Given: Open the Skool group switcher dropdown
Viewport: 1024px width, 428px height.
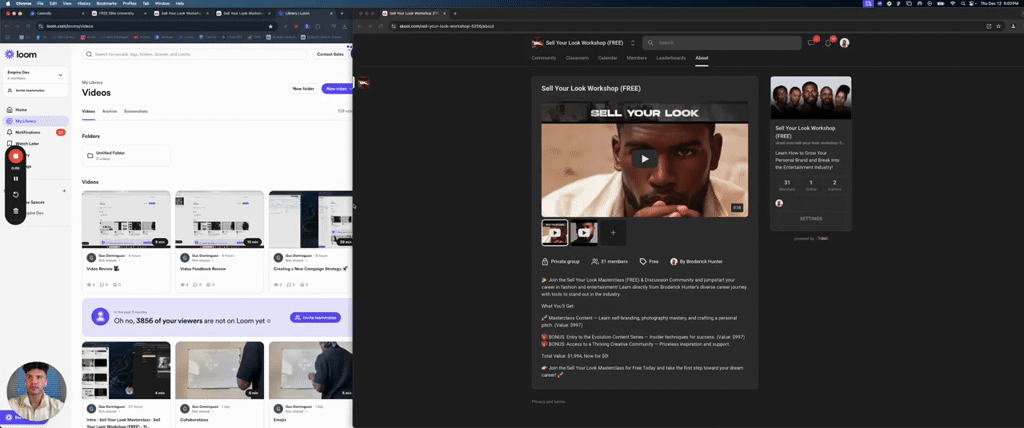Looking at the screenshot, I should click(x=632, y=43).
